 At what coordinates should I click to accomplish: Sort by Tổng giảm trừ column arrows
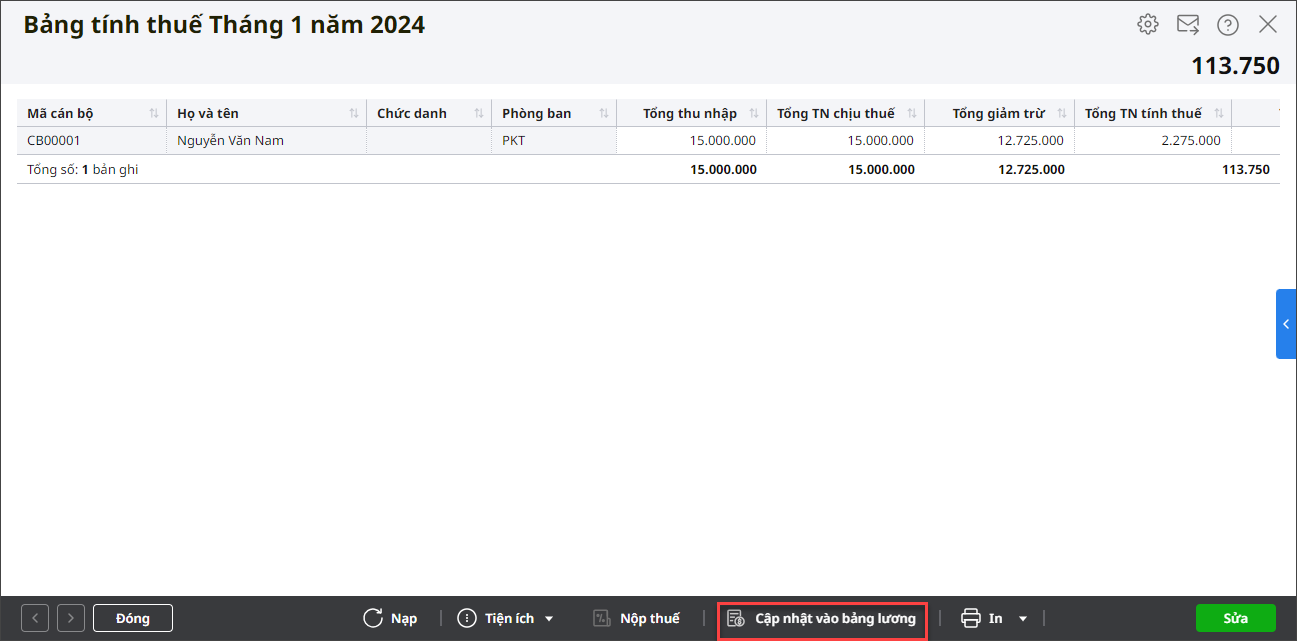tap(1061, 113)
